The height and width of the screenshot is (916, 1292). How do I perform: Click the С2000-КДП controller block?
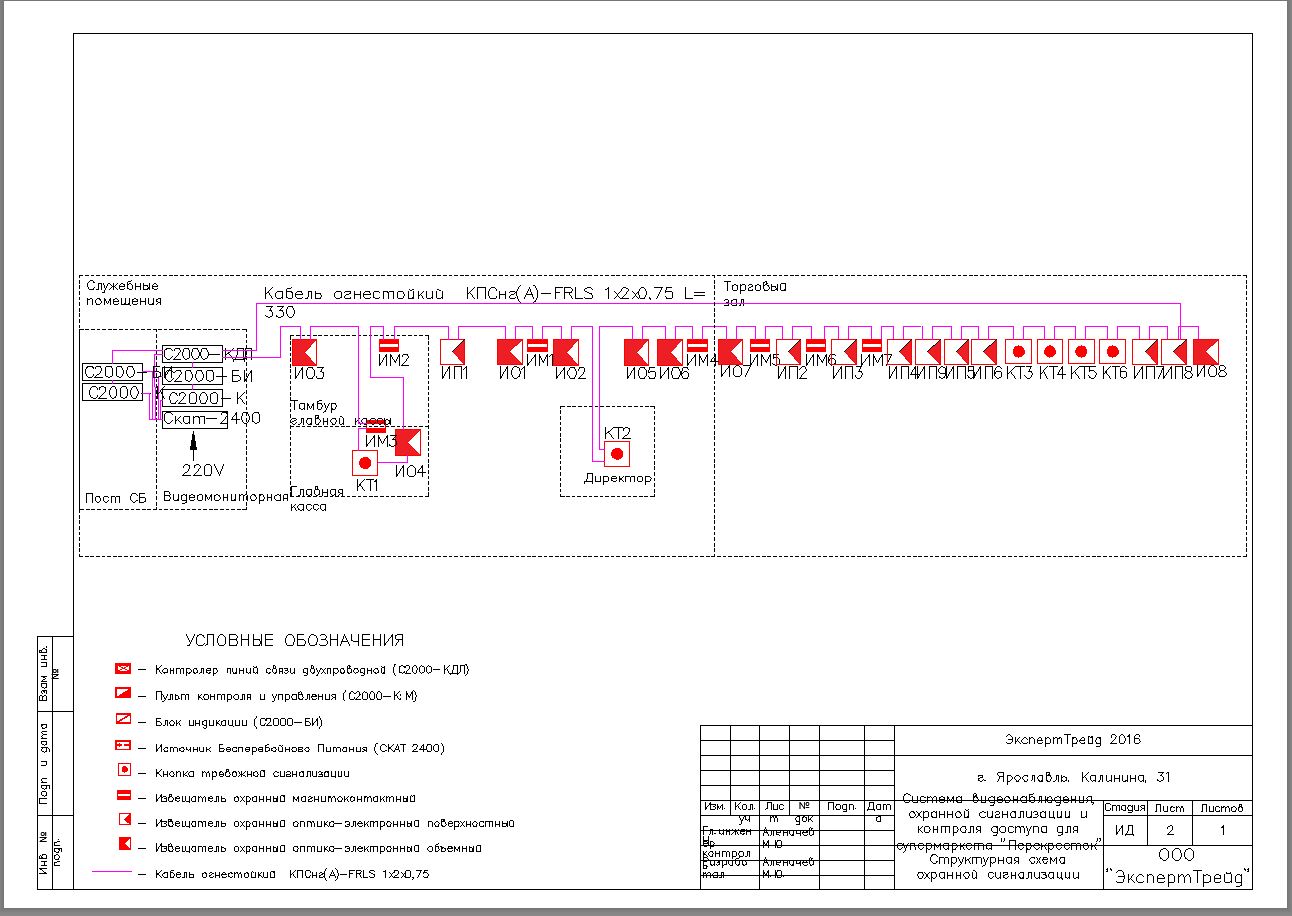tap(194, 354)
